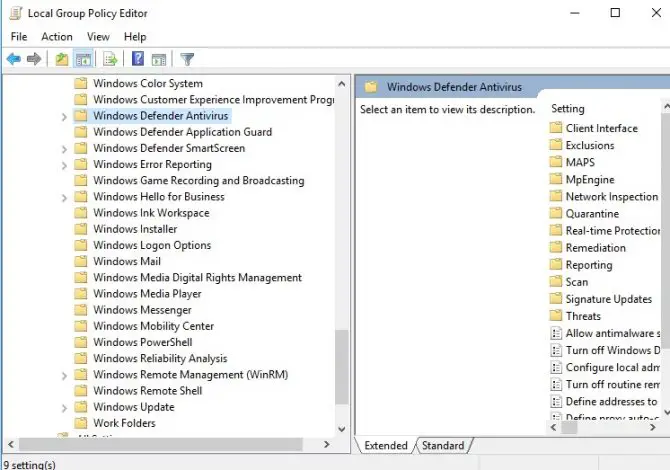This screenshot has height=470, width=670.
Task: Open the Help toolbar icon
Action: pyautogui.click(x=138, y=58)
